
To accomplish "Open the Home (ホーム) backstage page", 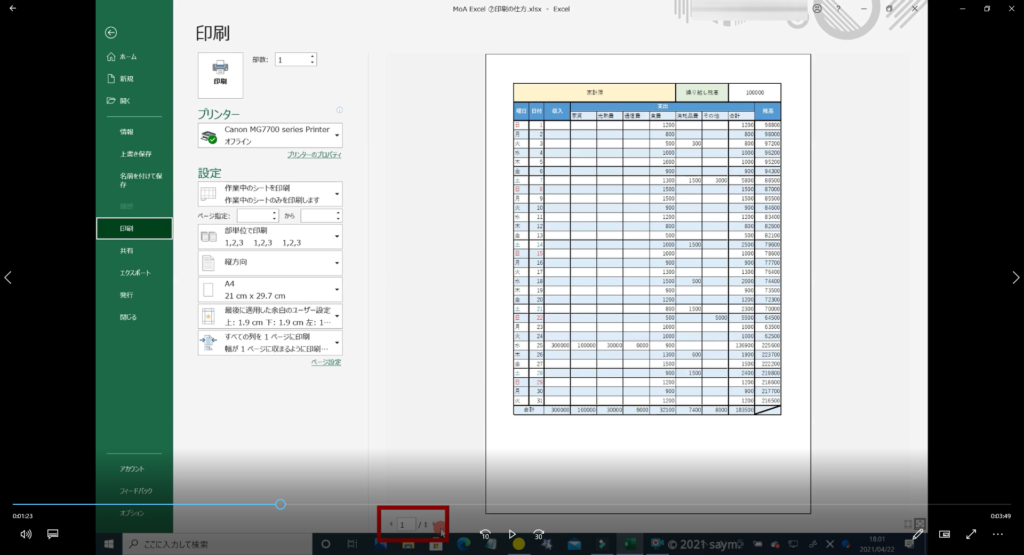I will [x=128, y=56].
